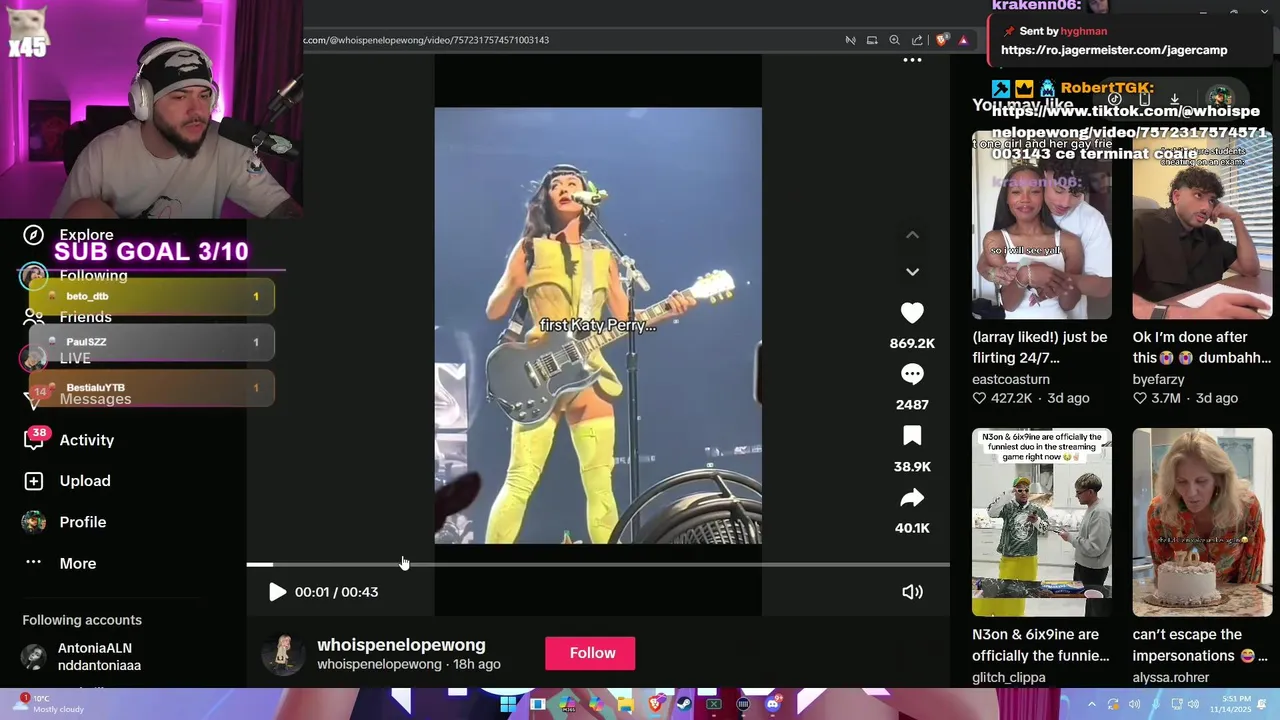Mute the video with the speaker icon
1280x720 pixels.
(912, 592)
